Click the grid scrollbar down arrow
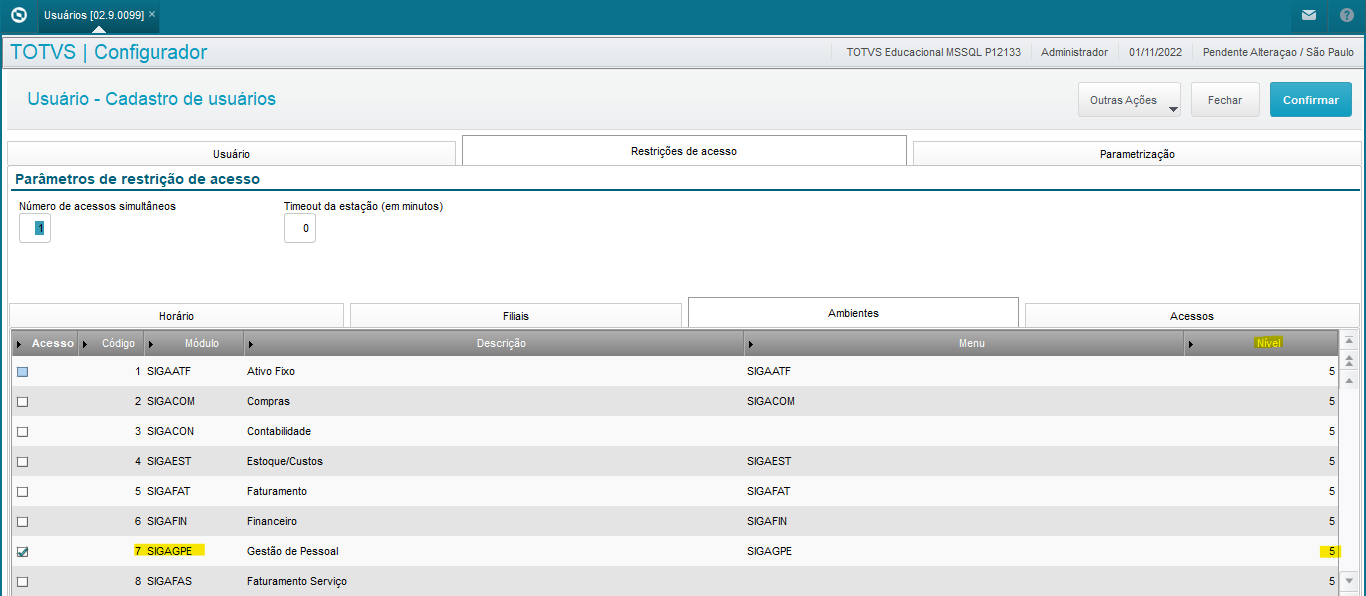This screenshot has width=1366, height=596. (1348, 580)
